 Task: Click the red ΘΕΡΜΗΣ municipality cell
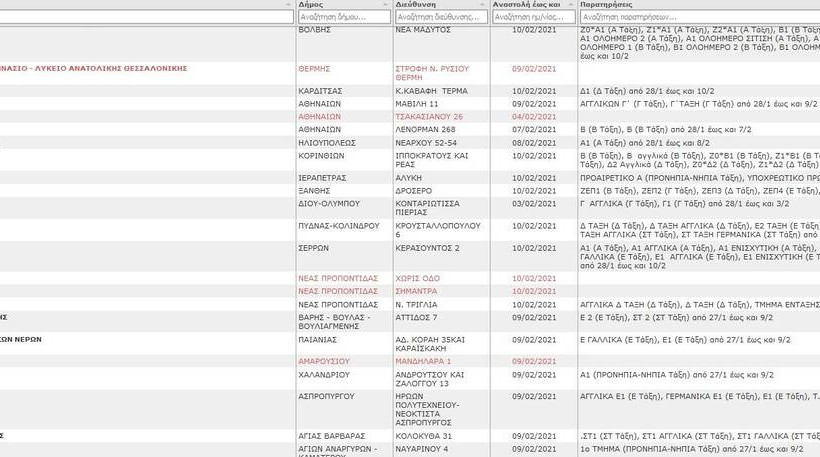(314, 69)
